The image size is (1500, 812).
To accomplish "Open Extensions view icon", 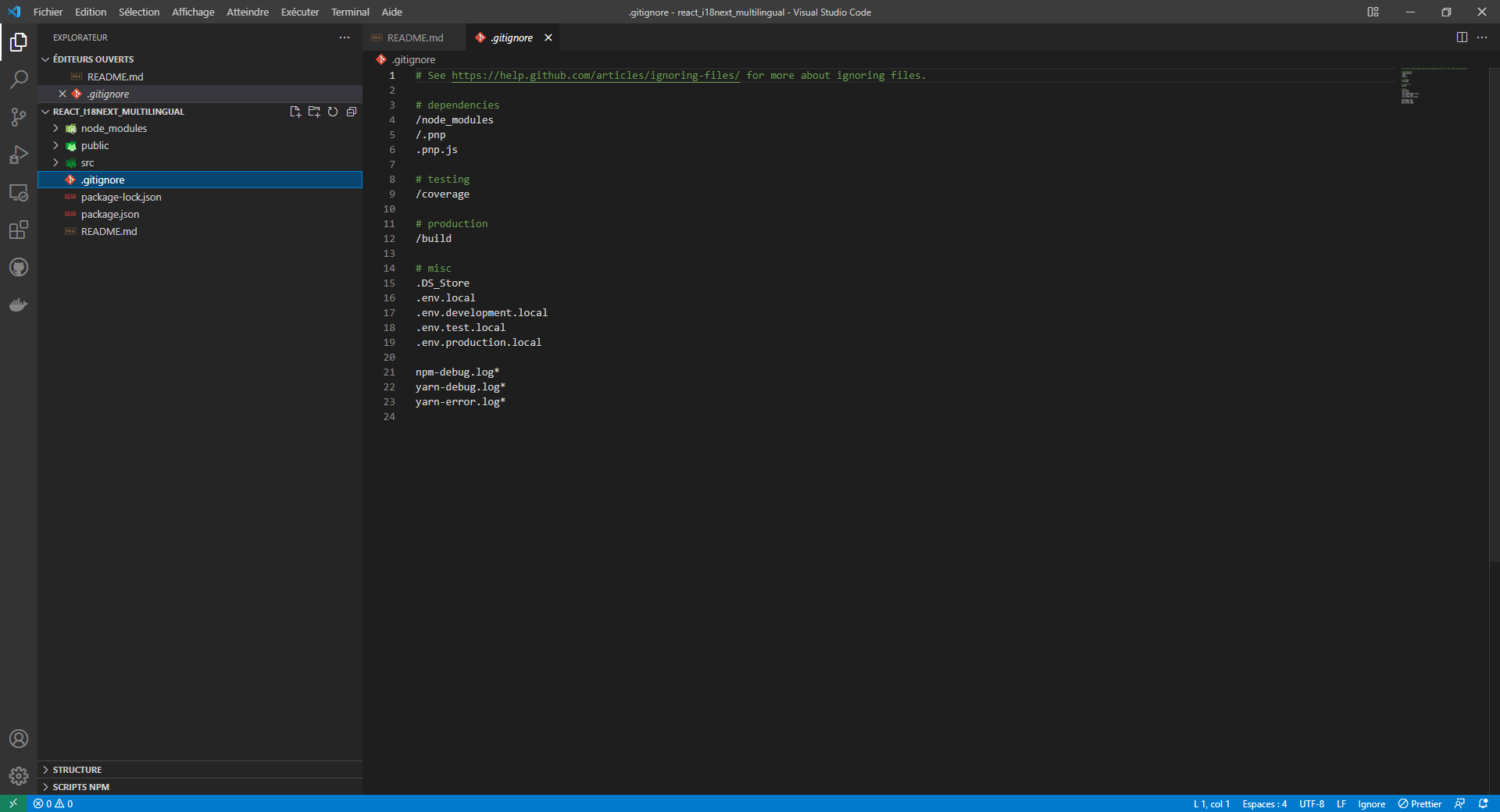I will click(x=19, y=230).
